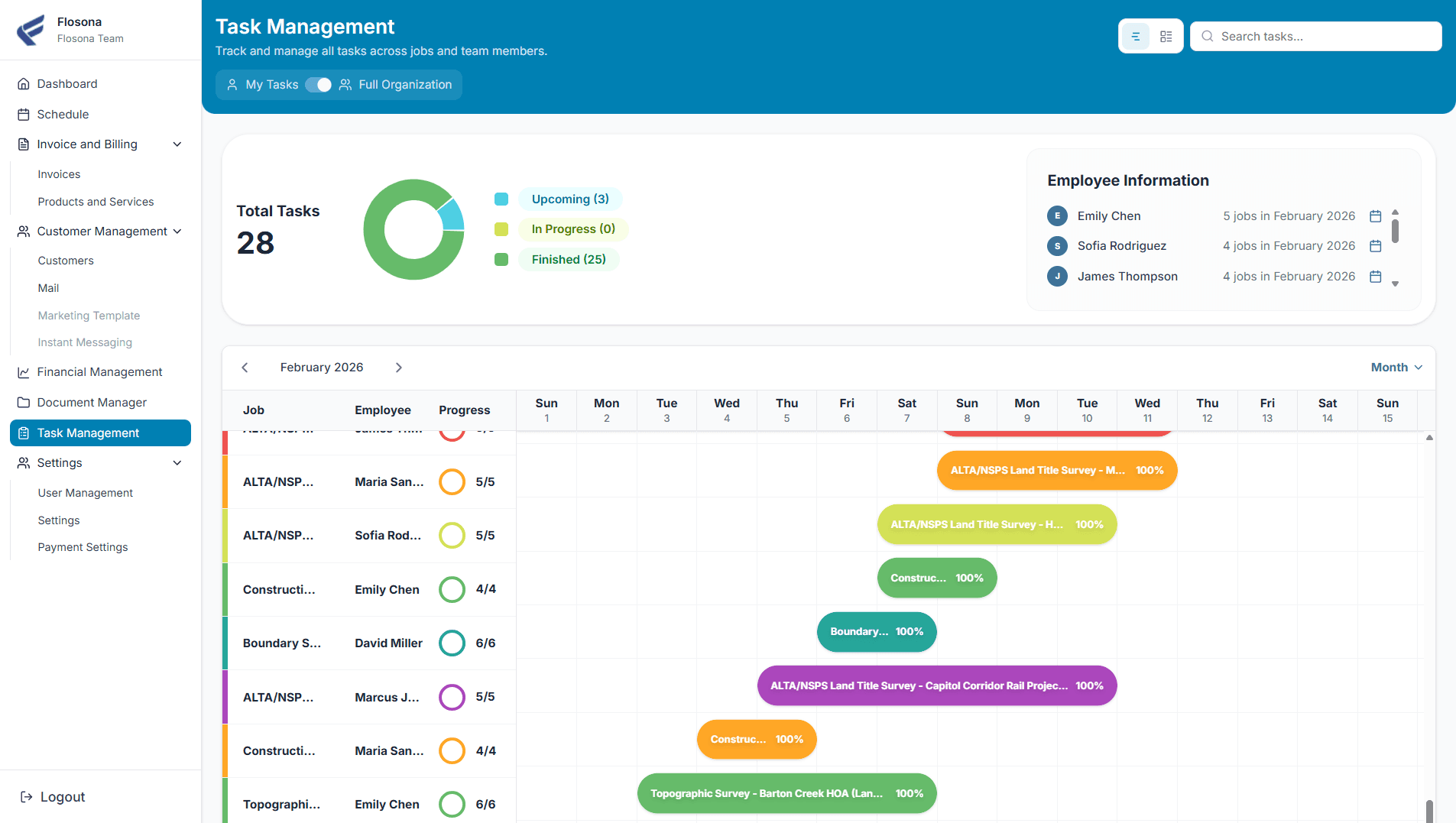Switch to the card list view icon
1456x823 pixels.
[1166, 36]
